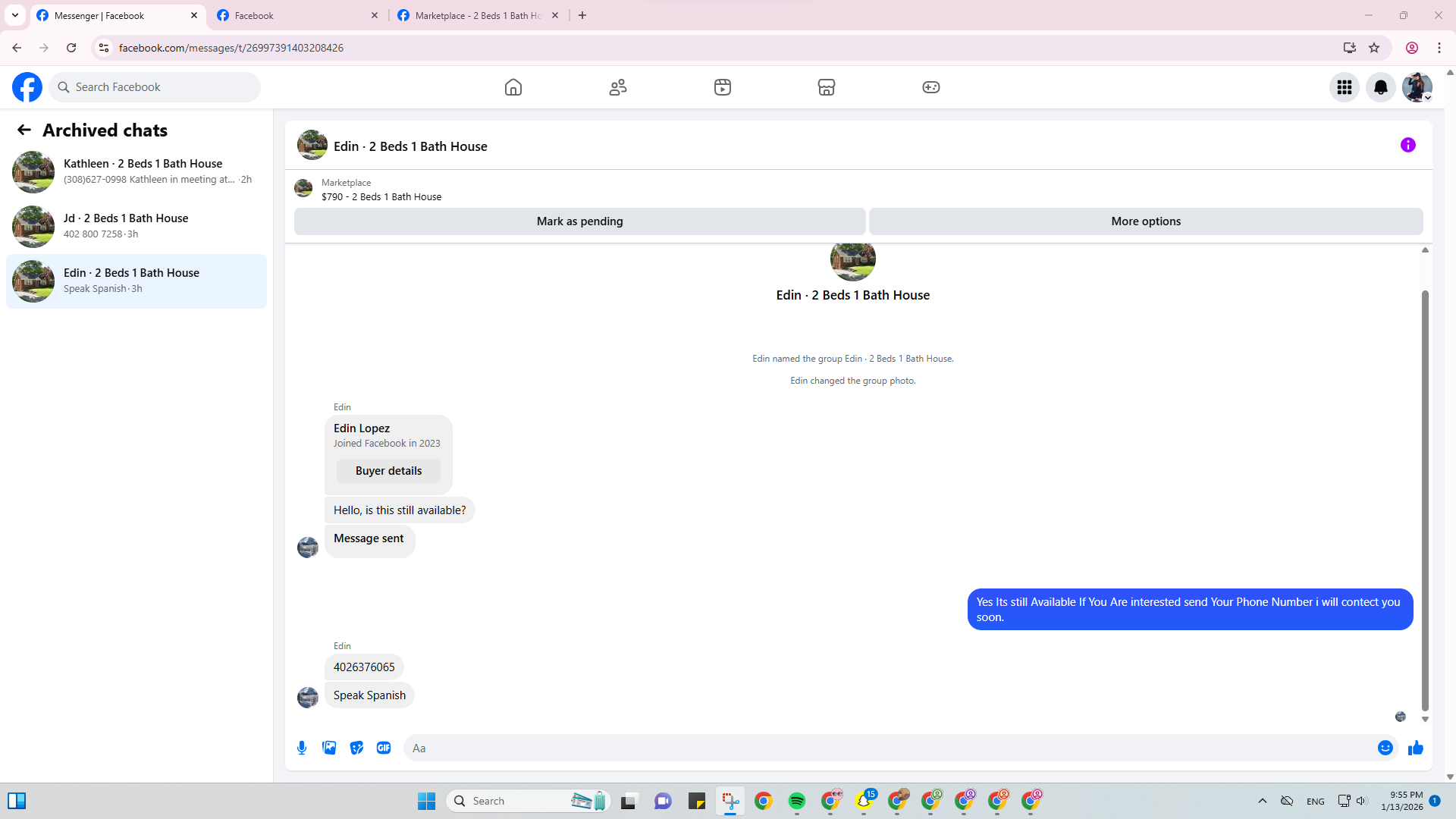
Task: Click the Aa message input field
Action: (887, 748)
